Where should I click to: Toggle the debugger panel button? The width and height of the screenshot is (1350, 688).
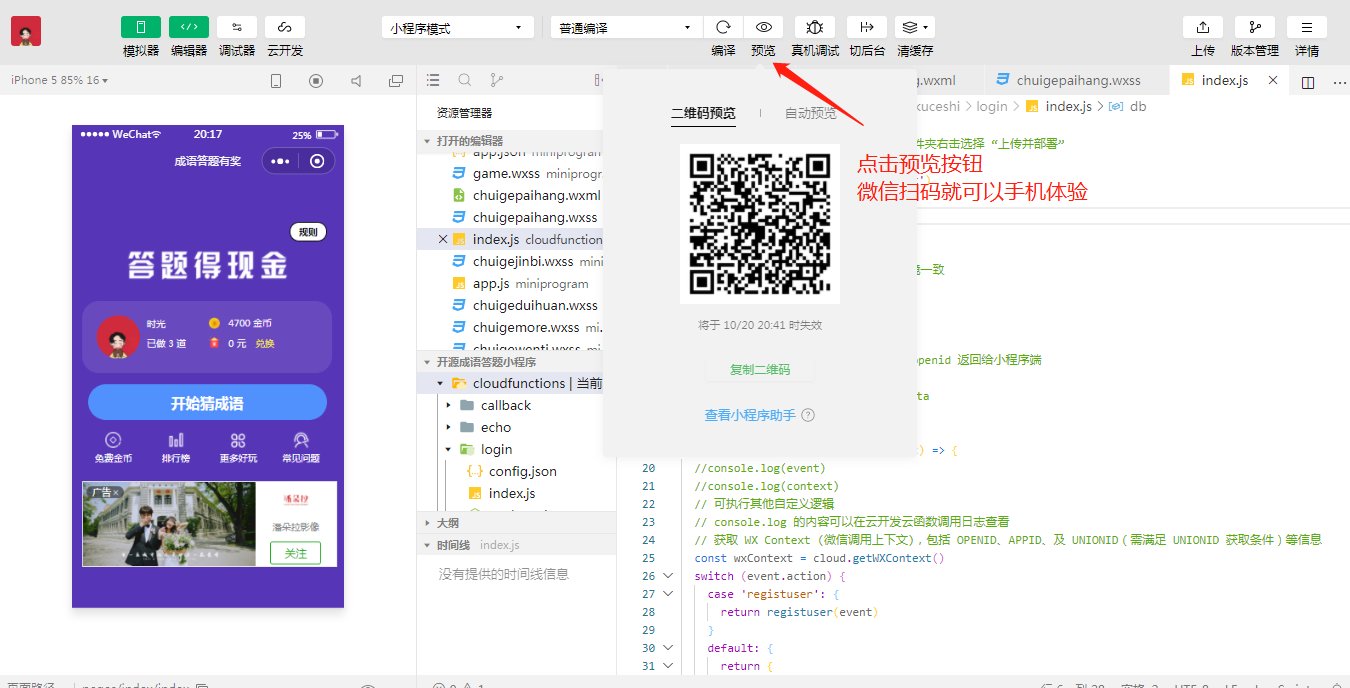click(x=237, y=27)
